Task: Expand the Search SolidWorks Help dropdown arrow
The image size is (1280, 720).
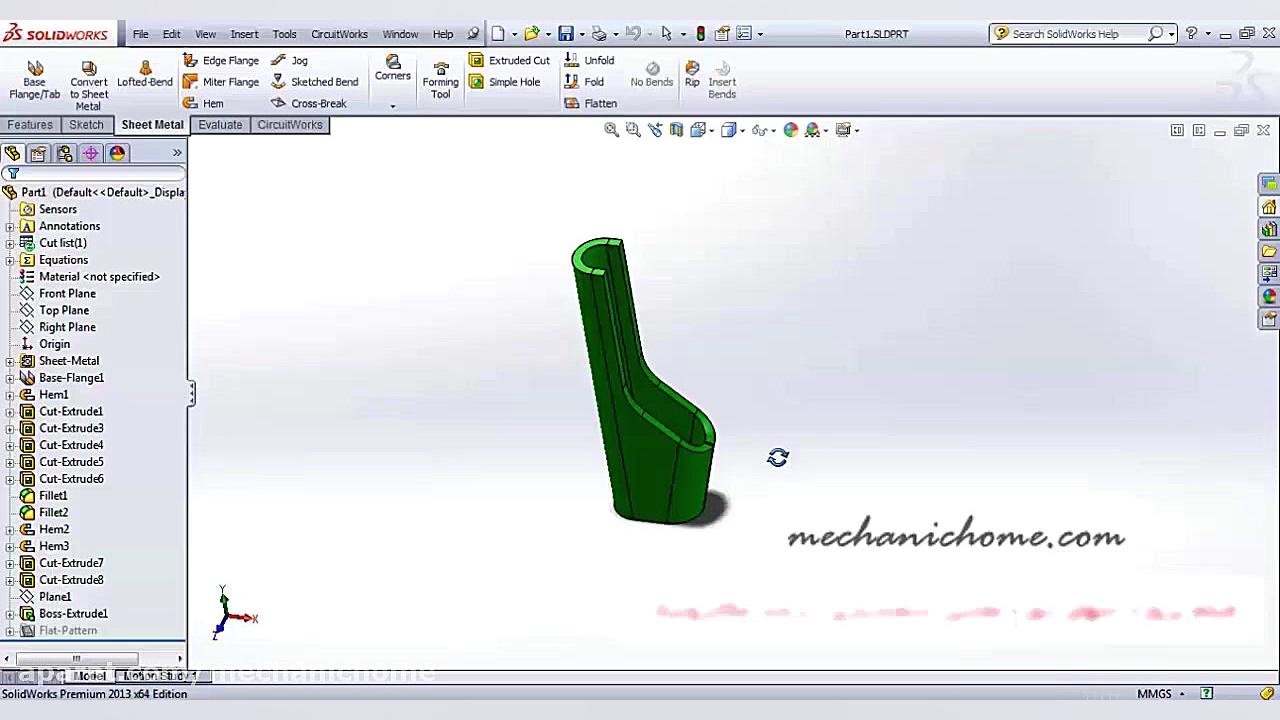Action: [1171, 34]
